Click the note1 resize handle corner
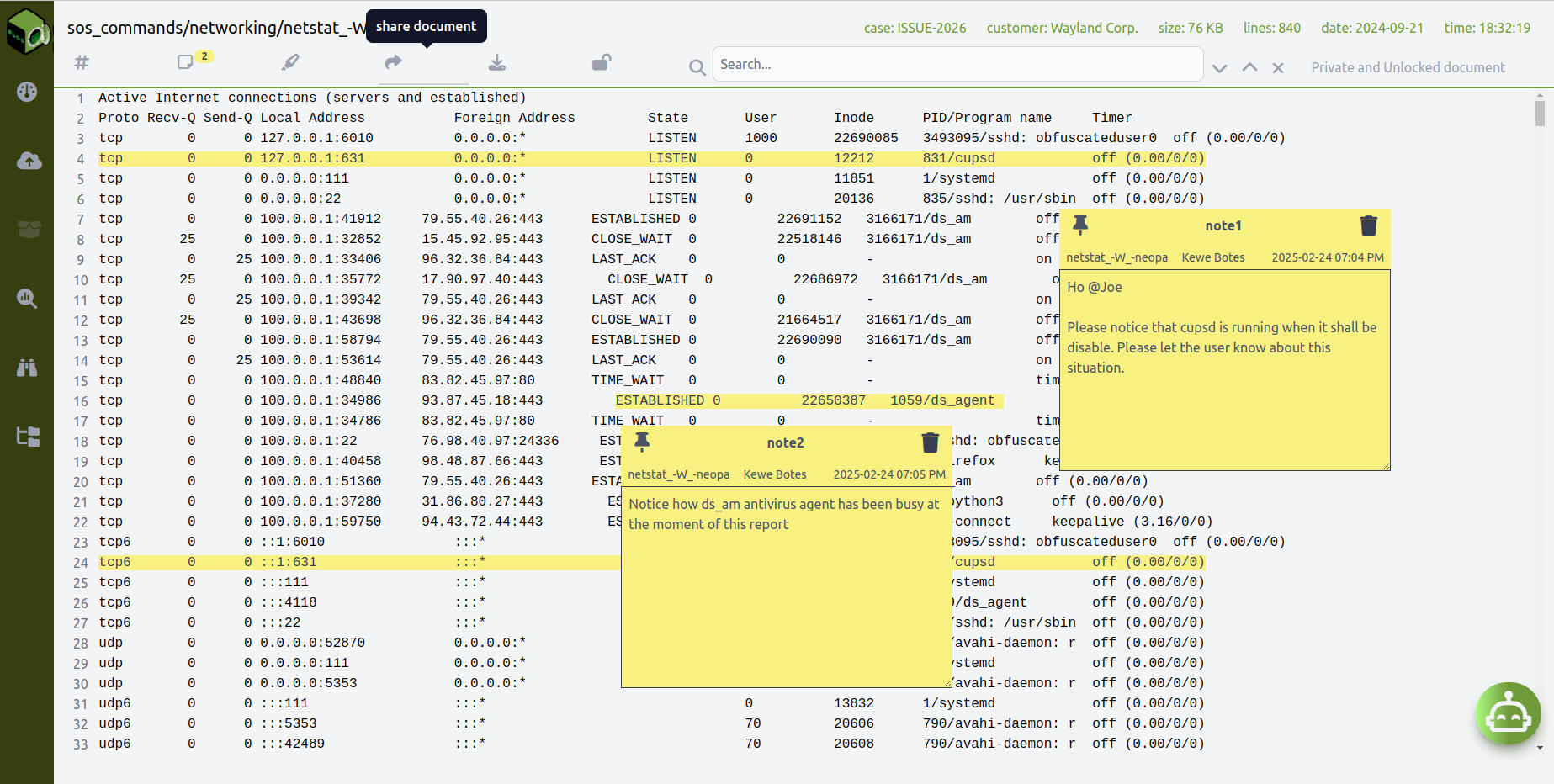 point(1385,465)
